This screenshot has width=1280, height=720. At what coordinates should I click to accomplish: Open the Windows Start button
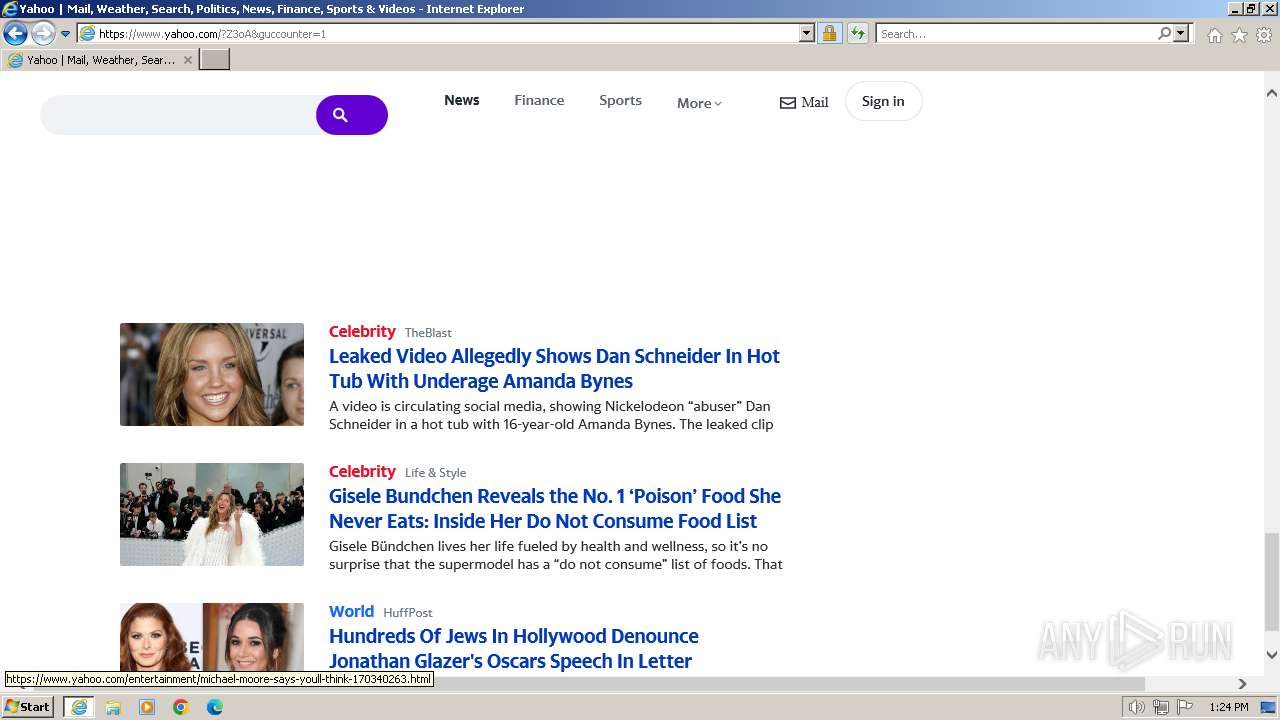[x=28, y=707]
